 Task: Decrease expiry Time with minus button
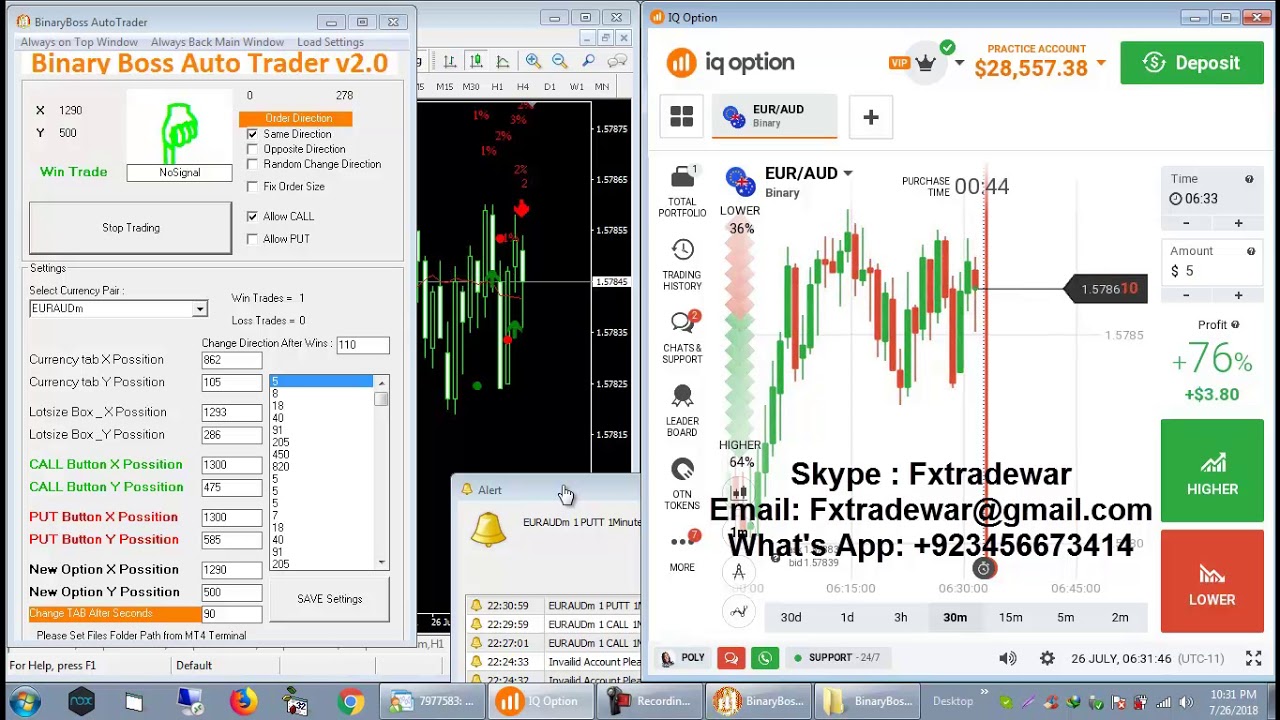tap(1186, 223)
